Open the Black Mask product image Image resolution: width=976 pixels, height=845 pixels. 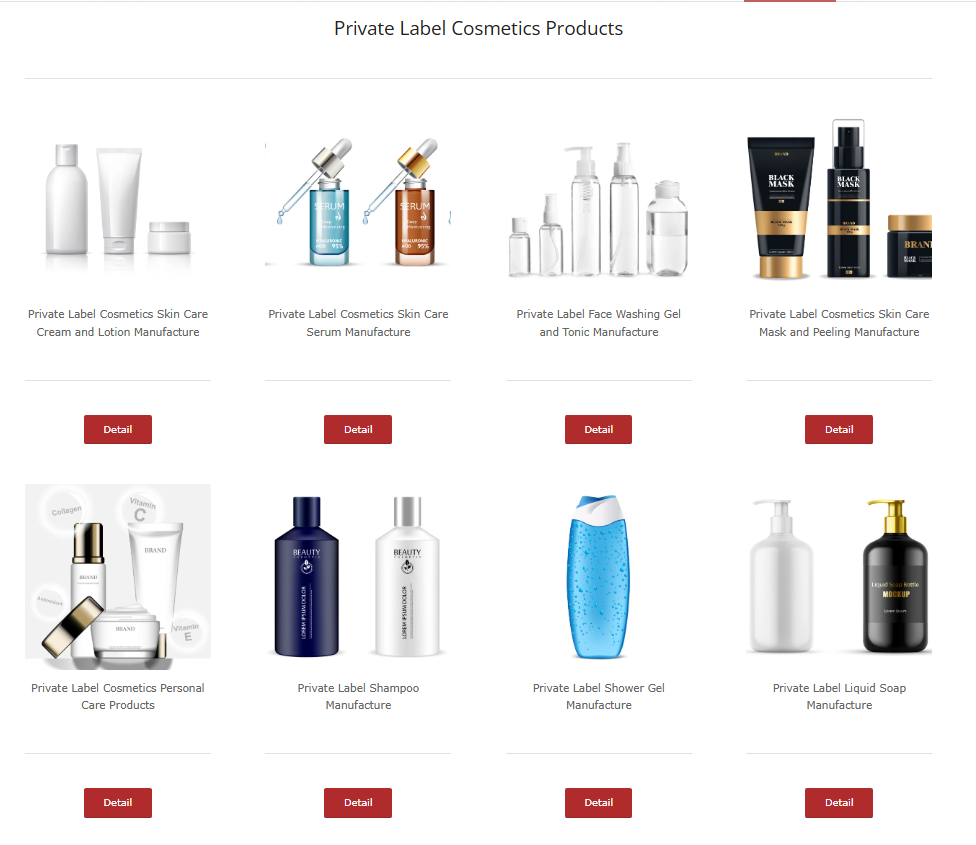[x=839, y=204]
